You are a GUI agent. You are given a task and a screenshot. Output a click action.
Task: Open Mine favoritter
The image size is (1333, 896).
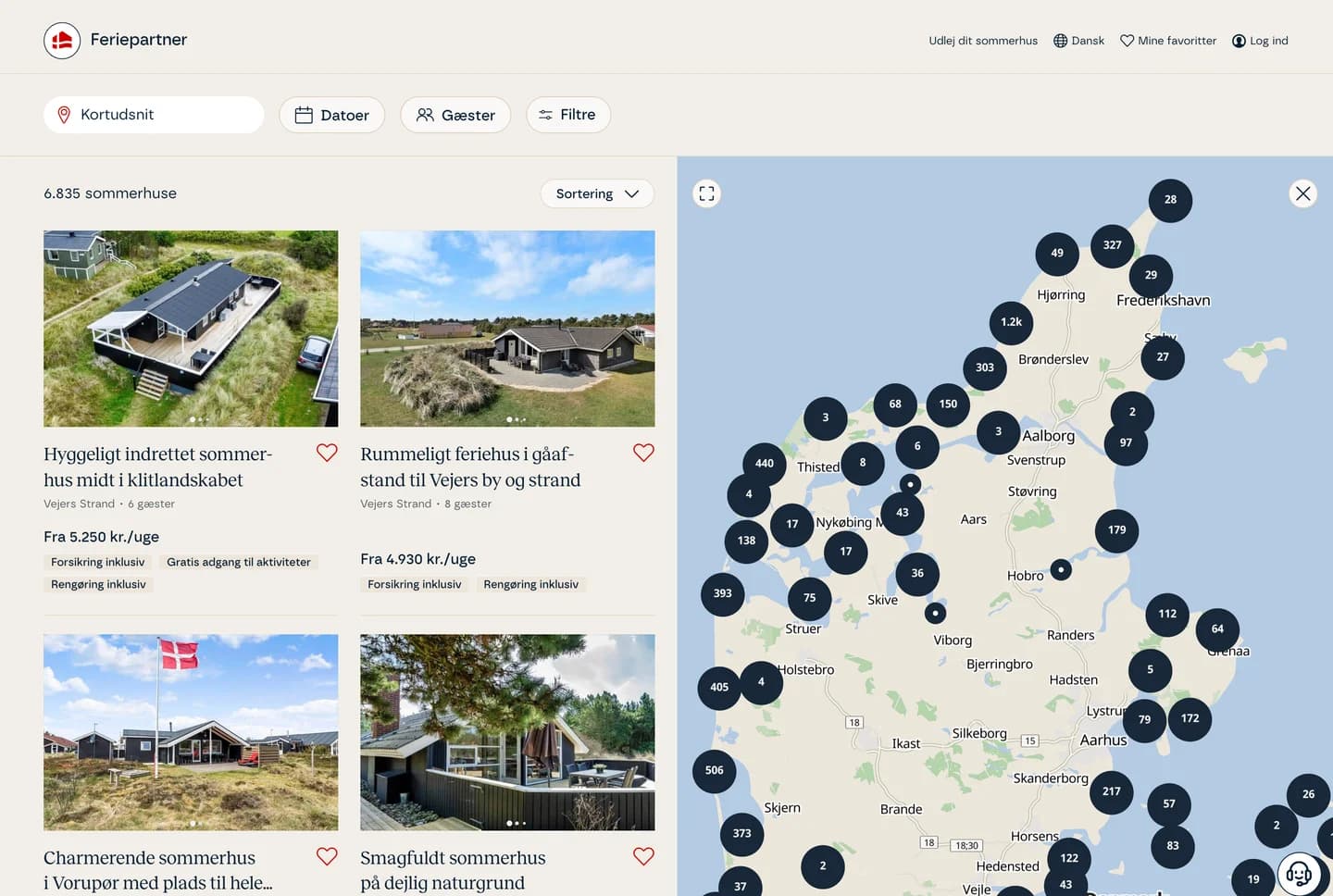[1168, 41]
